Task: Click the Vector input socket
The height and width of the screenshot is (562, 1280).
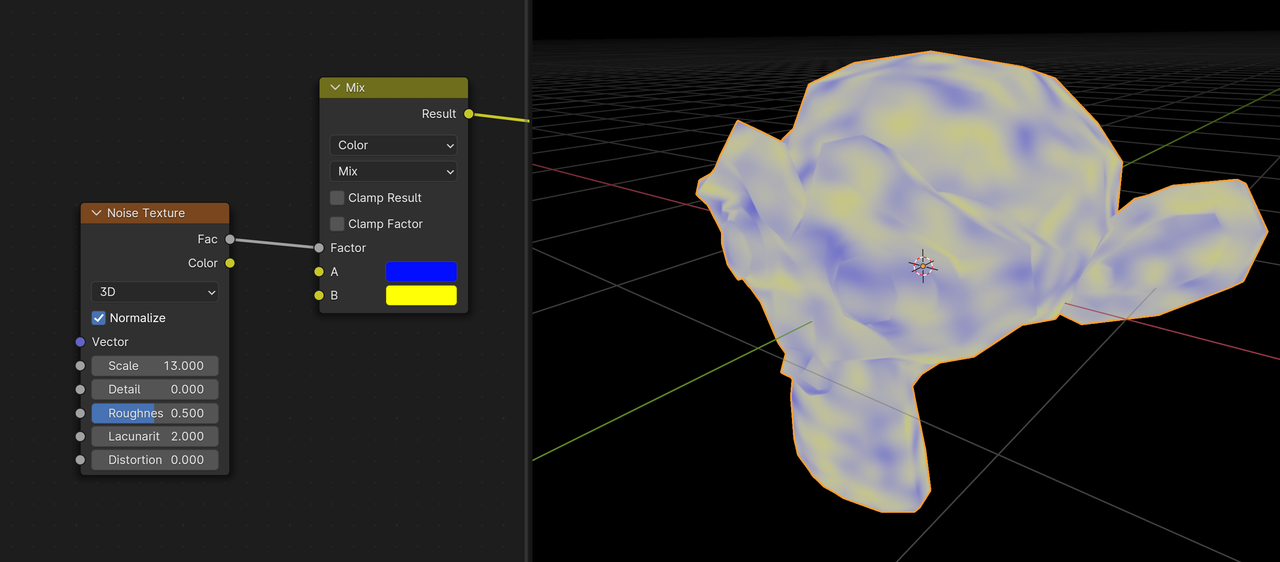Action: (80, 342)
